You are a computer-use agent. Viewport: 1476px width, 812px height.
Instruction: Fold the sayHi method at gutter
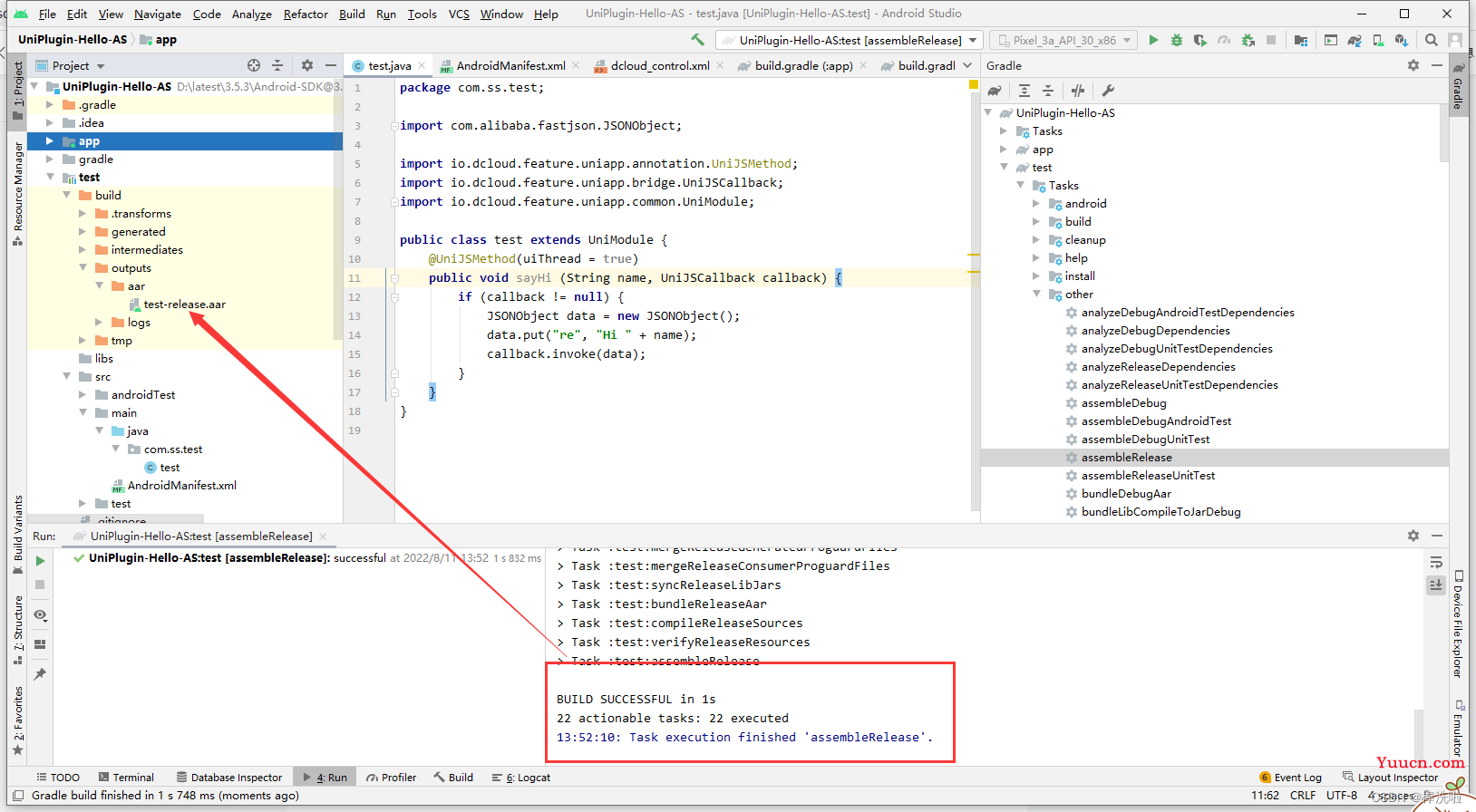pyautogui.click(x=394, y=278)
